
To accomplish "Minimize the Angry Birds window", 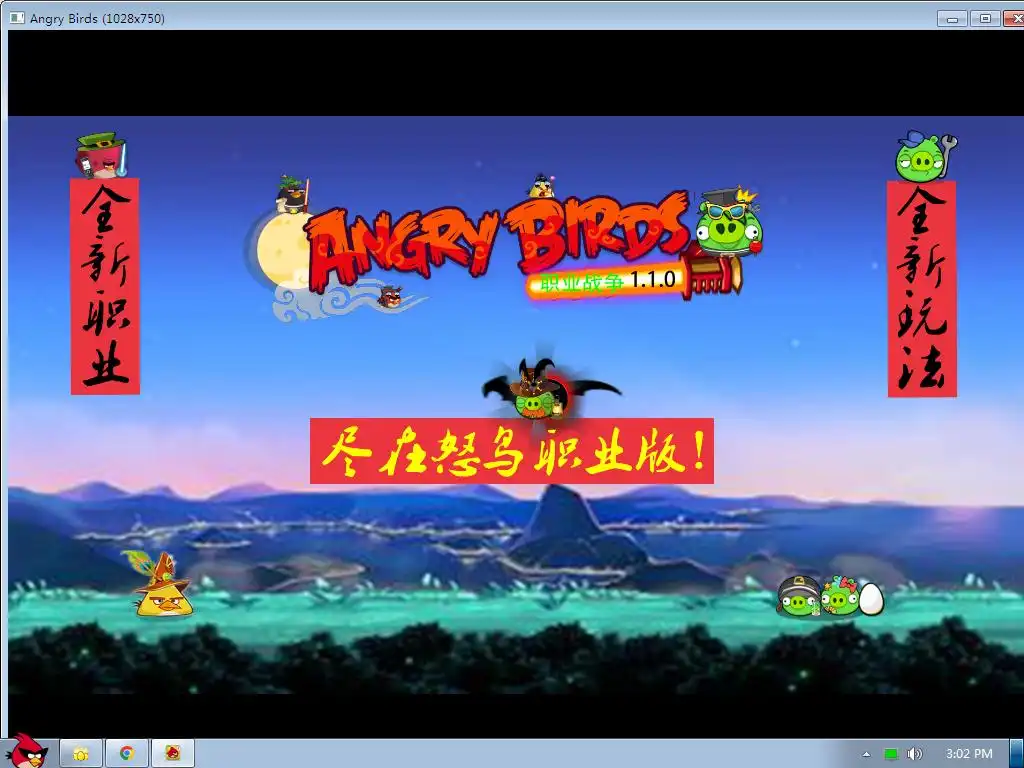I will tap(952, 19).
